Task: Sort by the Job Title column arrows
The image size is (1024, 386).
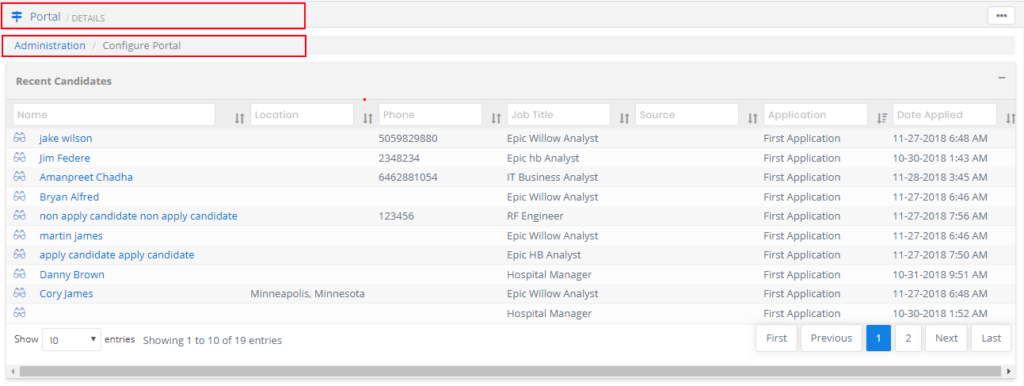Action: [x=624, y=118]
